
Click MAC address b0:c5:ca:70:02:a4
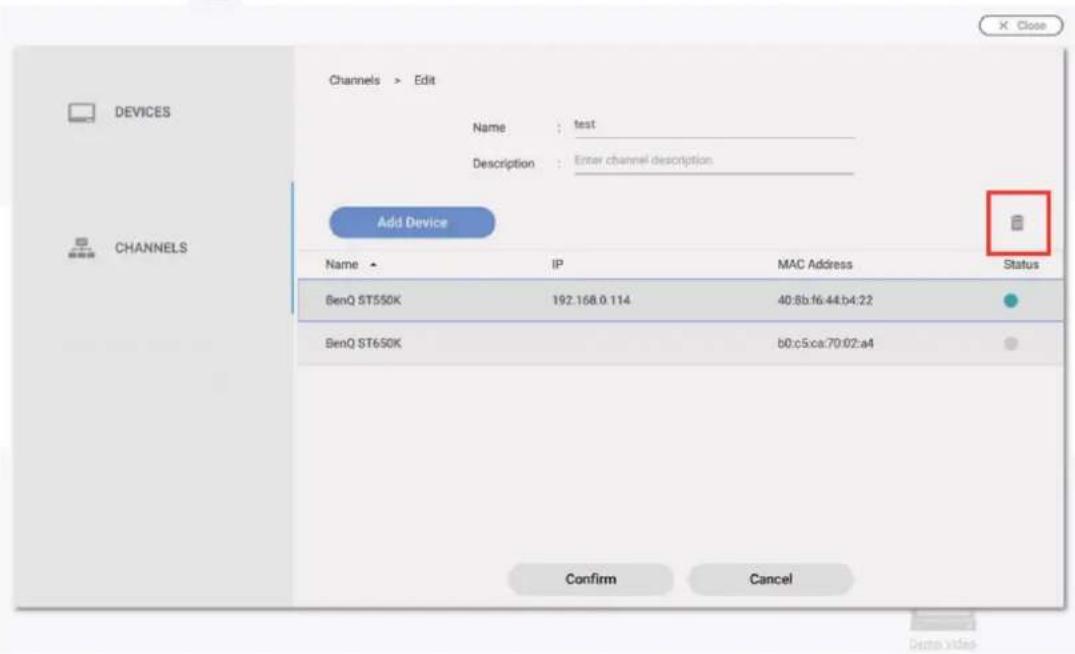825,343
